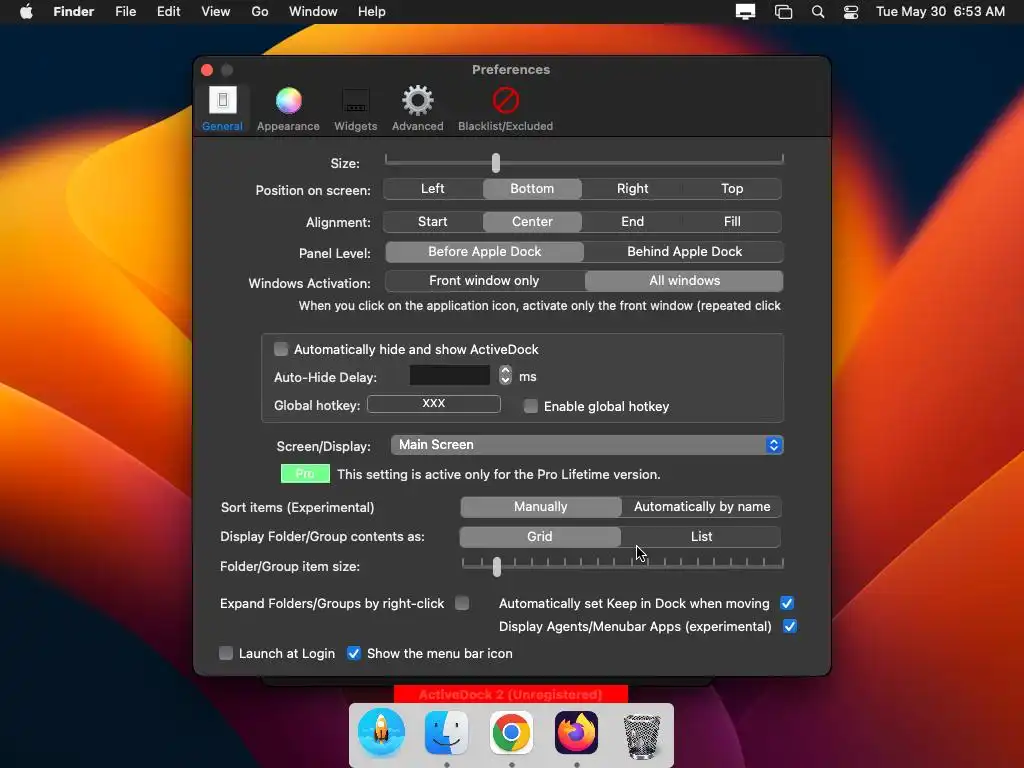Close the Preferences window
This screenshot has height=768, width=1024.
click(207, 70)
